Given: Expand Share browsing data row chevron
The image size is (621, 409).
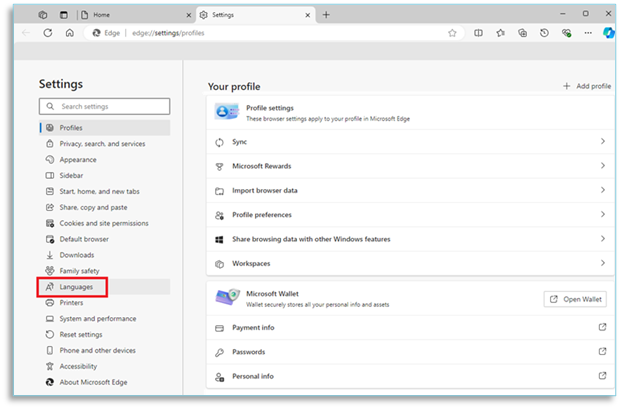Looking at the screenshot, I should (603, 238).
